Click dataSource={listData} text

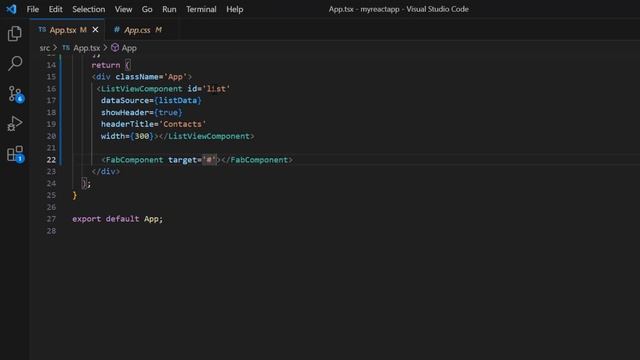[x=151, y=100]
